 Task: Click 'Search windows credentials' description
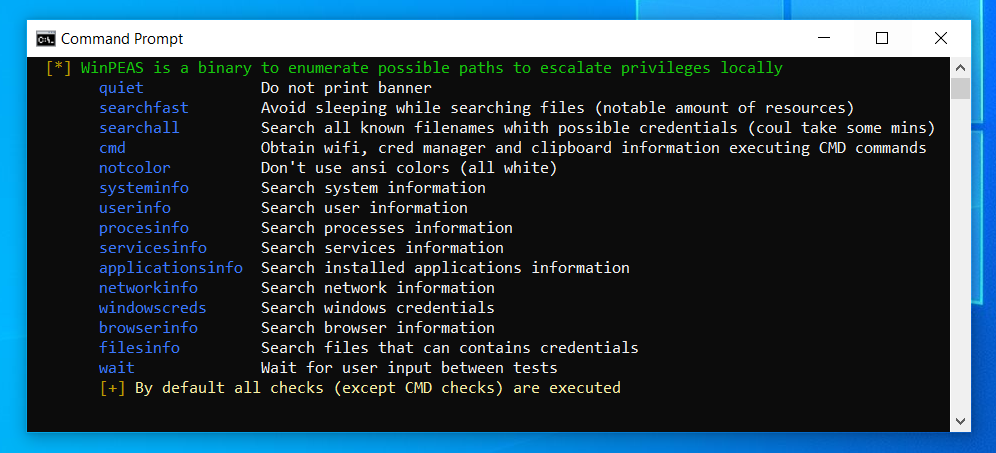[x=378, y=308]
